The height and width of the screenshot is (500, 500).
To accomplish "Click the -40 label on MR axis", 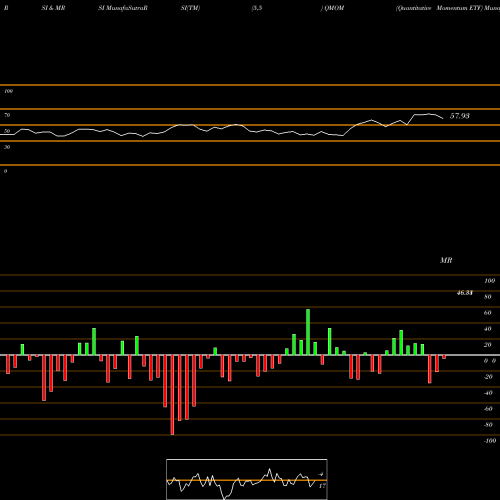I will click(x=488, y=393).
